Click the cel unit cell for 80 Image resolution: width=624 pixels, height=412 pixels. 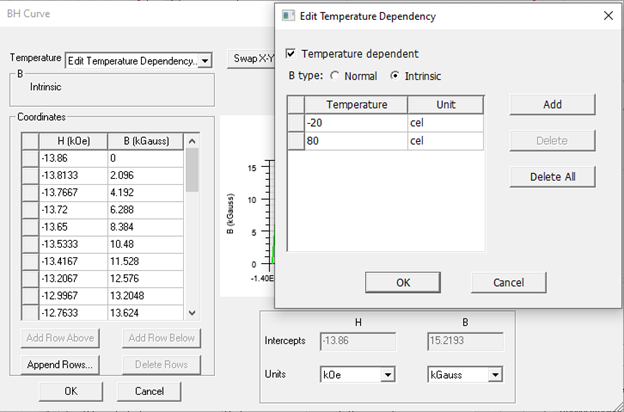(446, 141)
